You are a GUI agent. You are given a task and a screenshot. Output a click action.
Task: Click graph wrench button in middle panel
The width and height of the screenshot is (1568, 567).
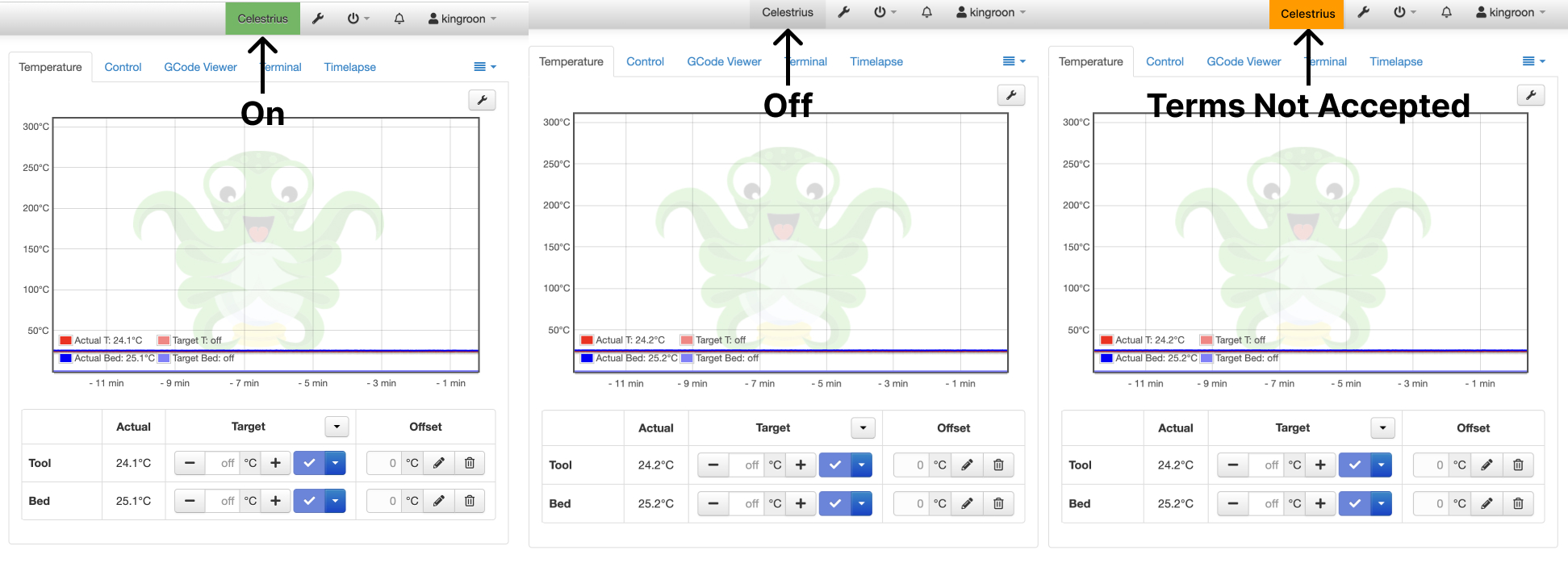pyautogui.click(x=1011, y=95)
